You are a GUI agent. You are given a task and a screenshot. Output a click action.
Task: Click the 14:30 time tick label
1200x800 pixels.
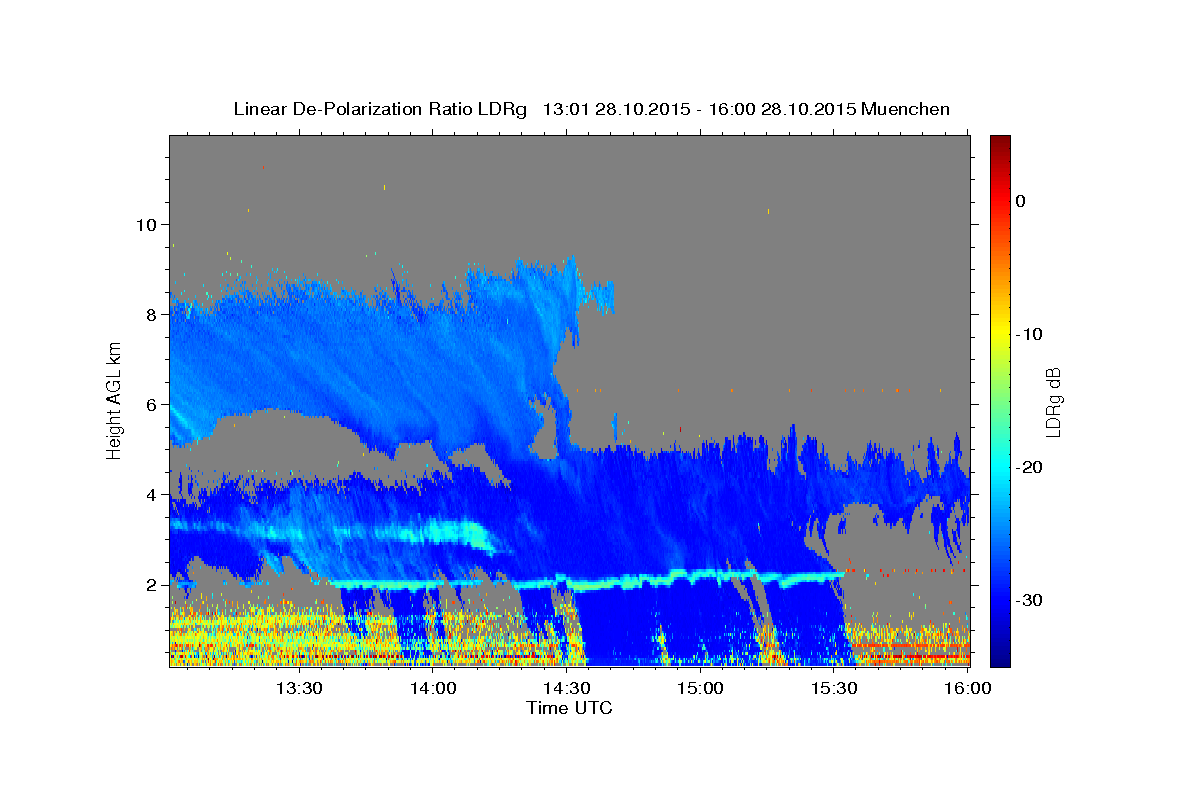coord(566,688)
